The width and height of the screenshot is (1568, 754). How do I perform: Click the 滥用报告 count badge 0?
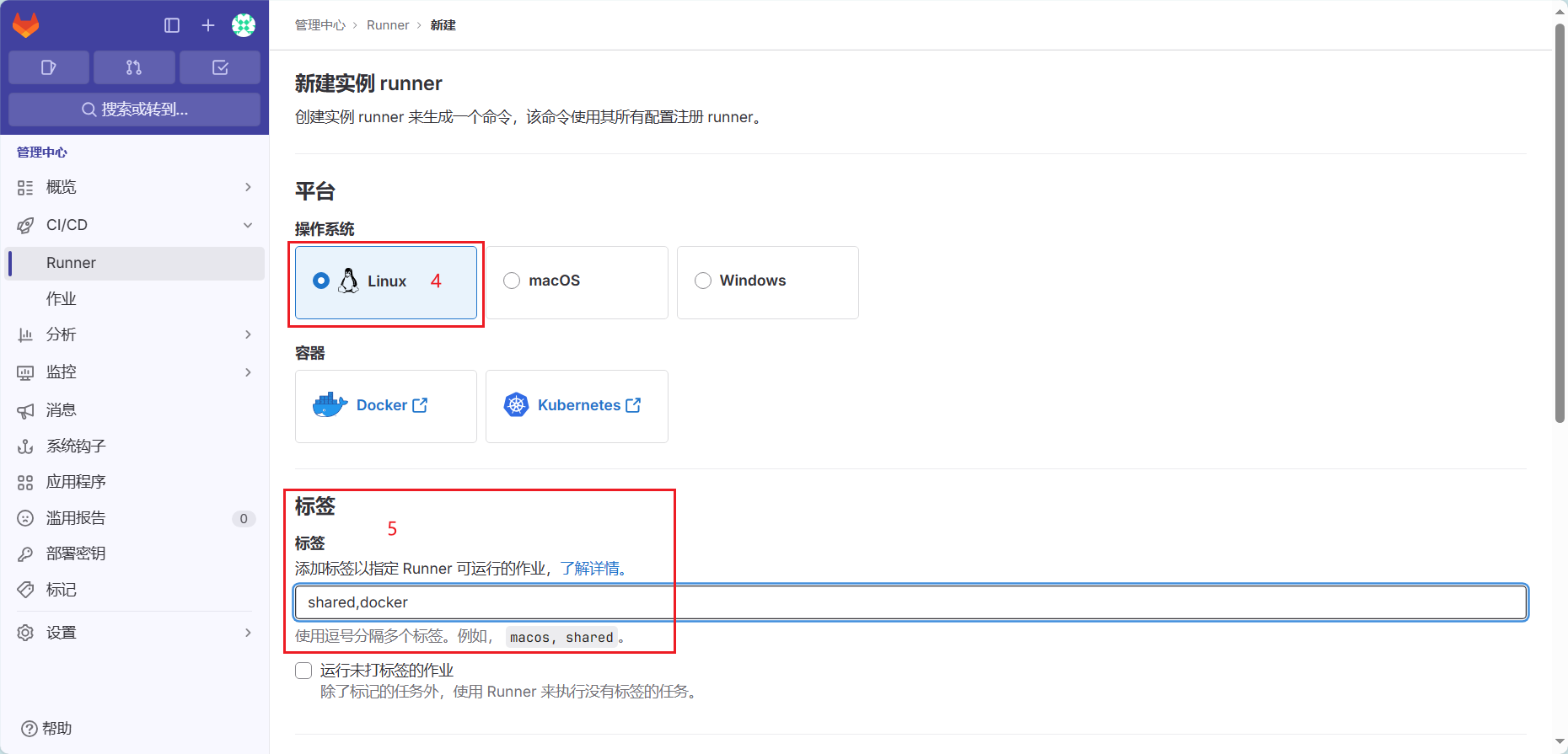pos(244,518)
